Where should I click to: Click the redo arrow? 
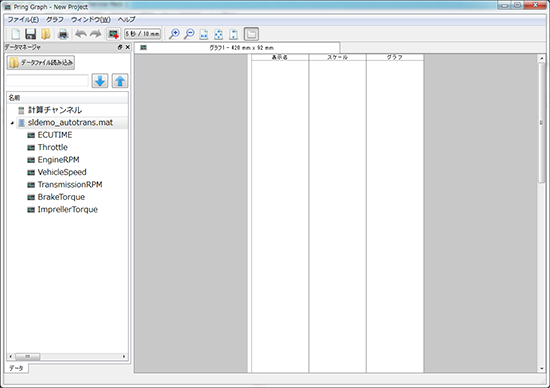tap(95, 34)
